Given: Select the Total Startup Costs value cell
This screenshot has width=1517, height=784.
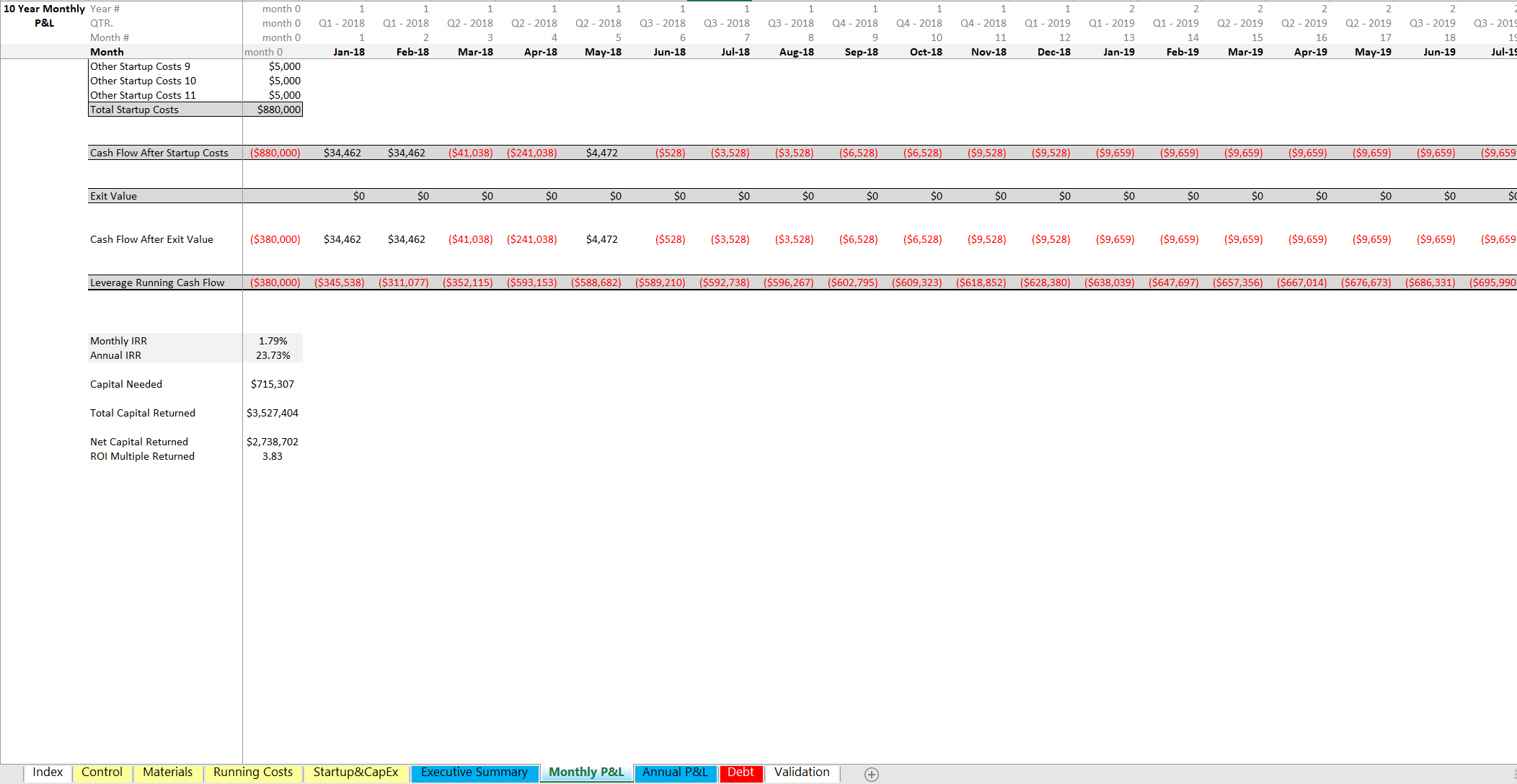Looking at the screenshot, I should tap(278, 109).
